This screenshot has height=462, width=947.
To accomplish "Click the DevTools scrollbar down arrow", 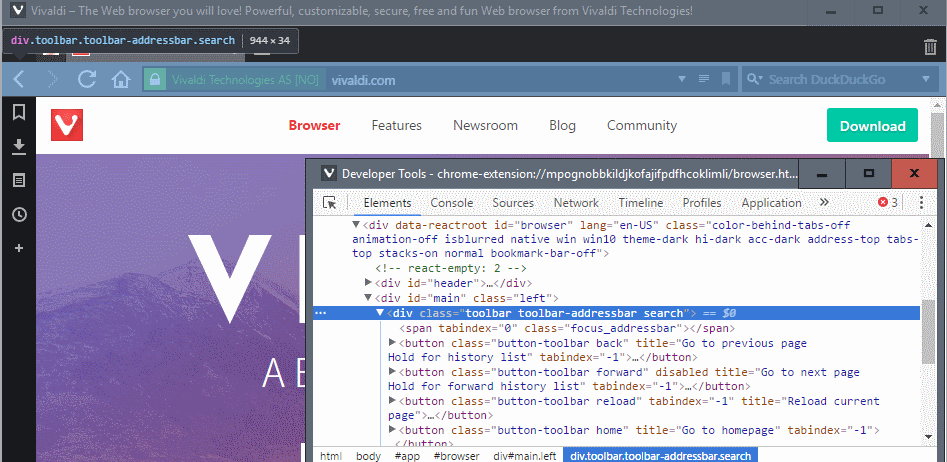I will tap(929, 436).
